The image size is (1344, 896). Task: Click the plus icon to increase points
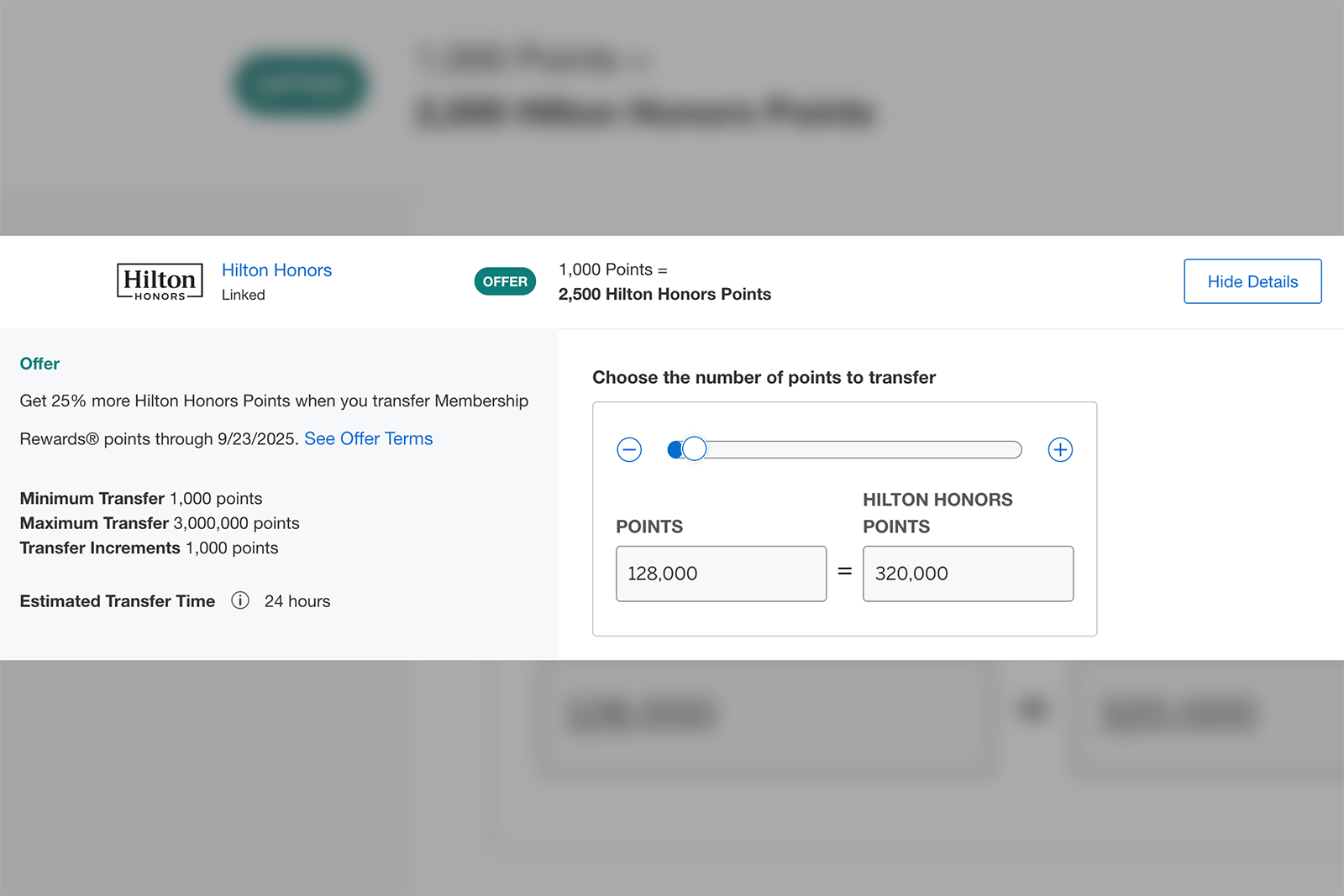1060,450
